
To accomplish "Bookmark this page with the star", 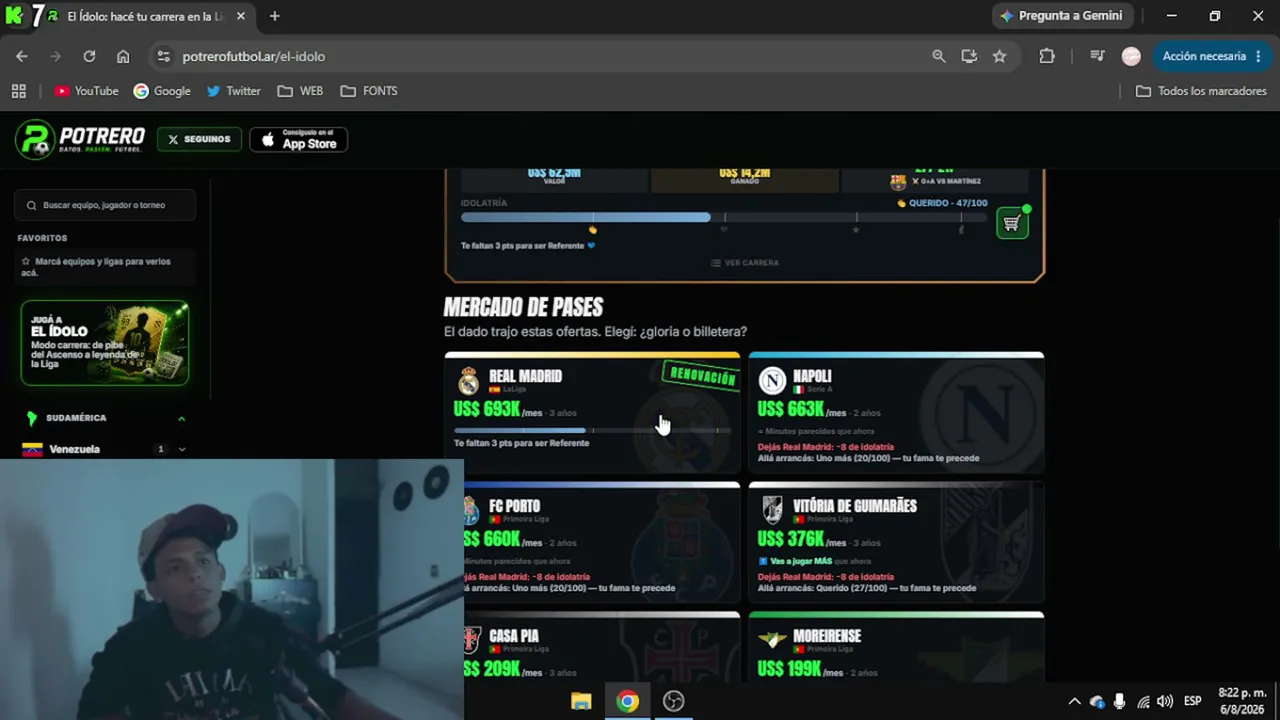I will point(999,57).
